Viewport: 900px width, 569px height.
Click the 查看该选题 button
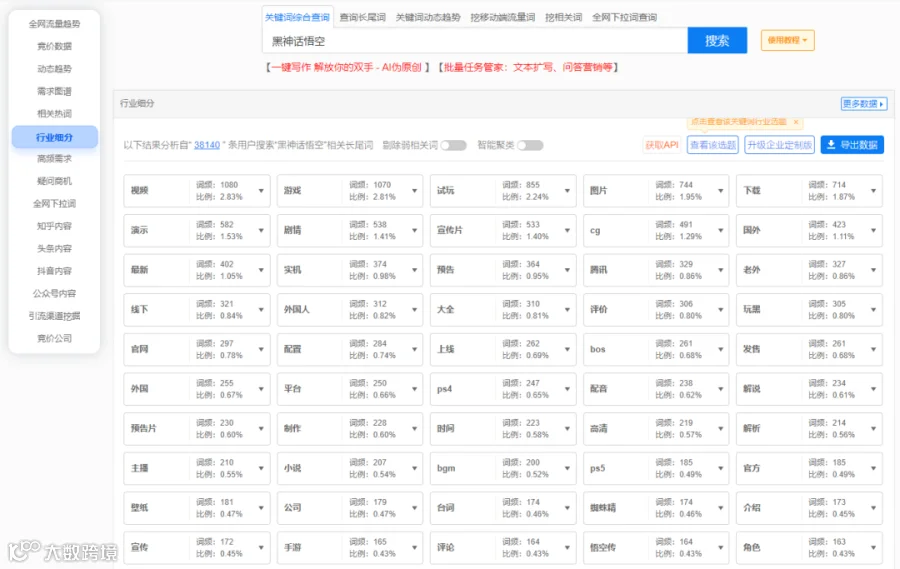pos(712,145)
